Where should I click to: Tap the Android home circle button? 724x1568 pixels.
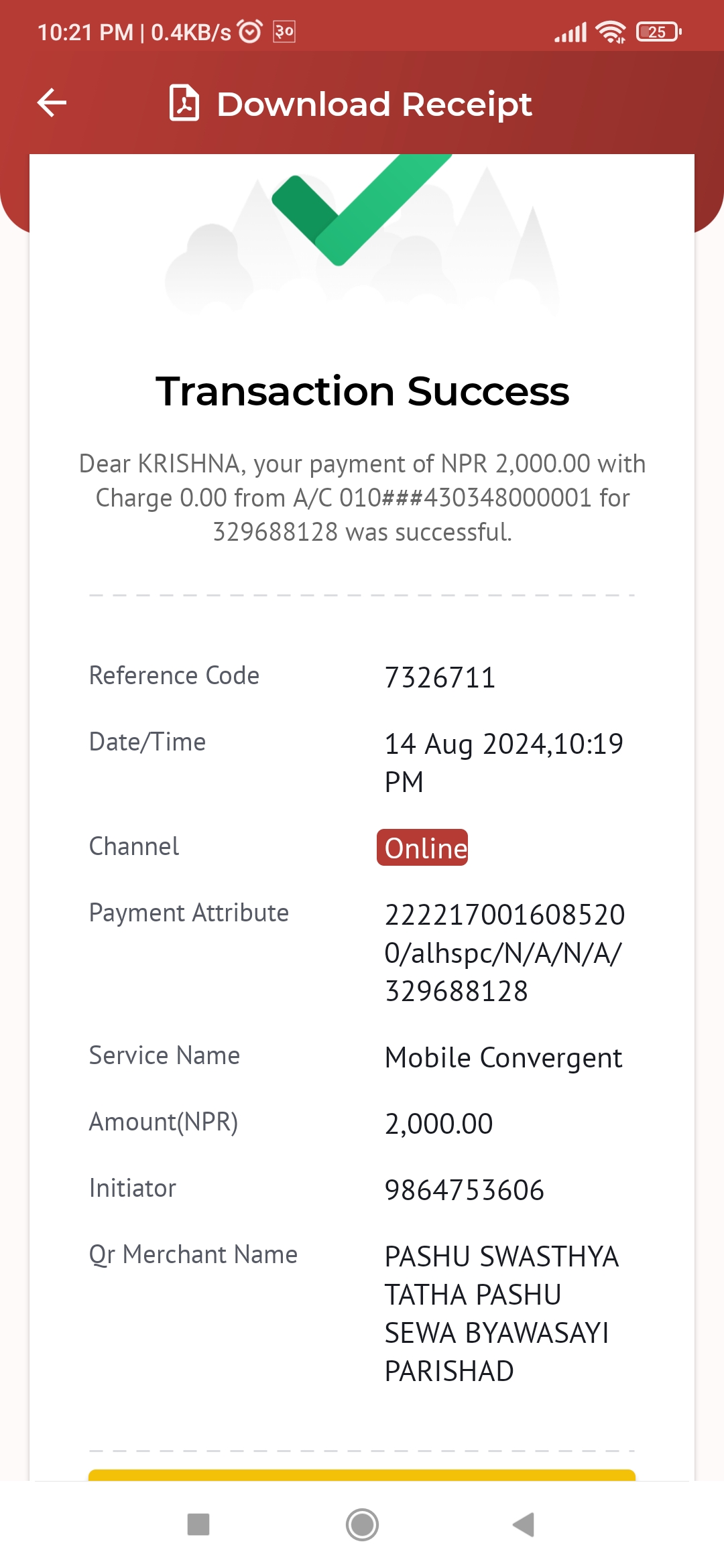(x=362, y=1524)
